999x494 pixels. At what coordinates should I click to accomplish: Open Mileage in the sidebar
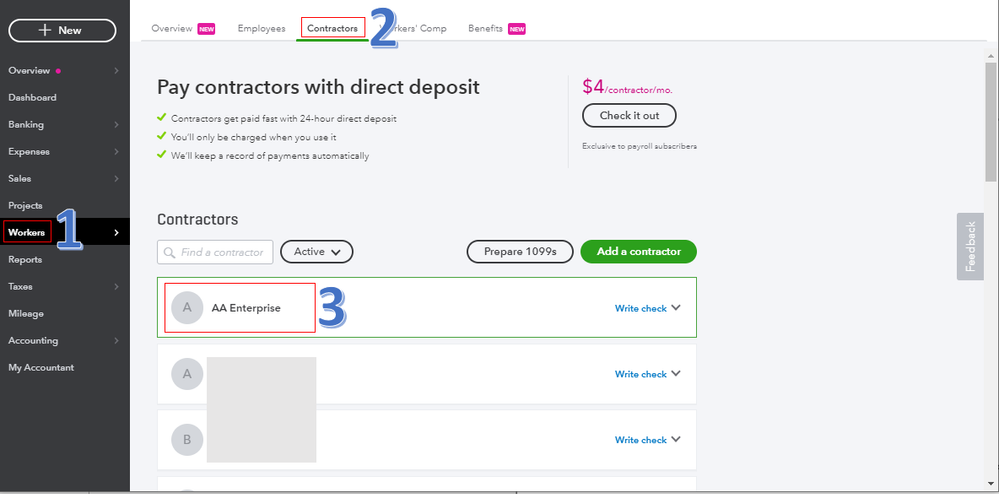(x=26, y=314)
